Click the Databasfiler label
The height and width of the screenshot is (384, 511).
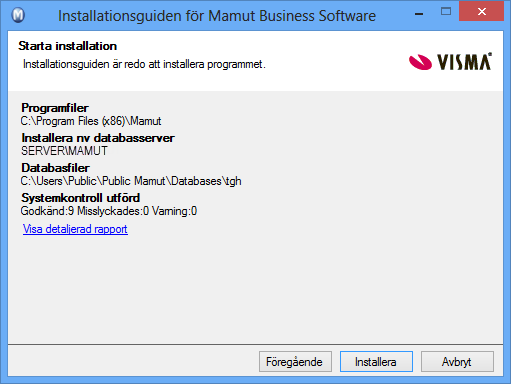pyautogui.click(x=55, y=168)
